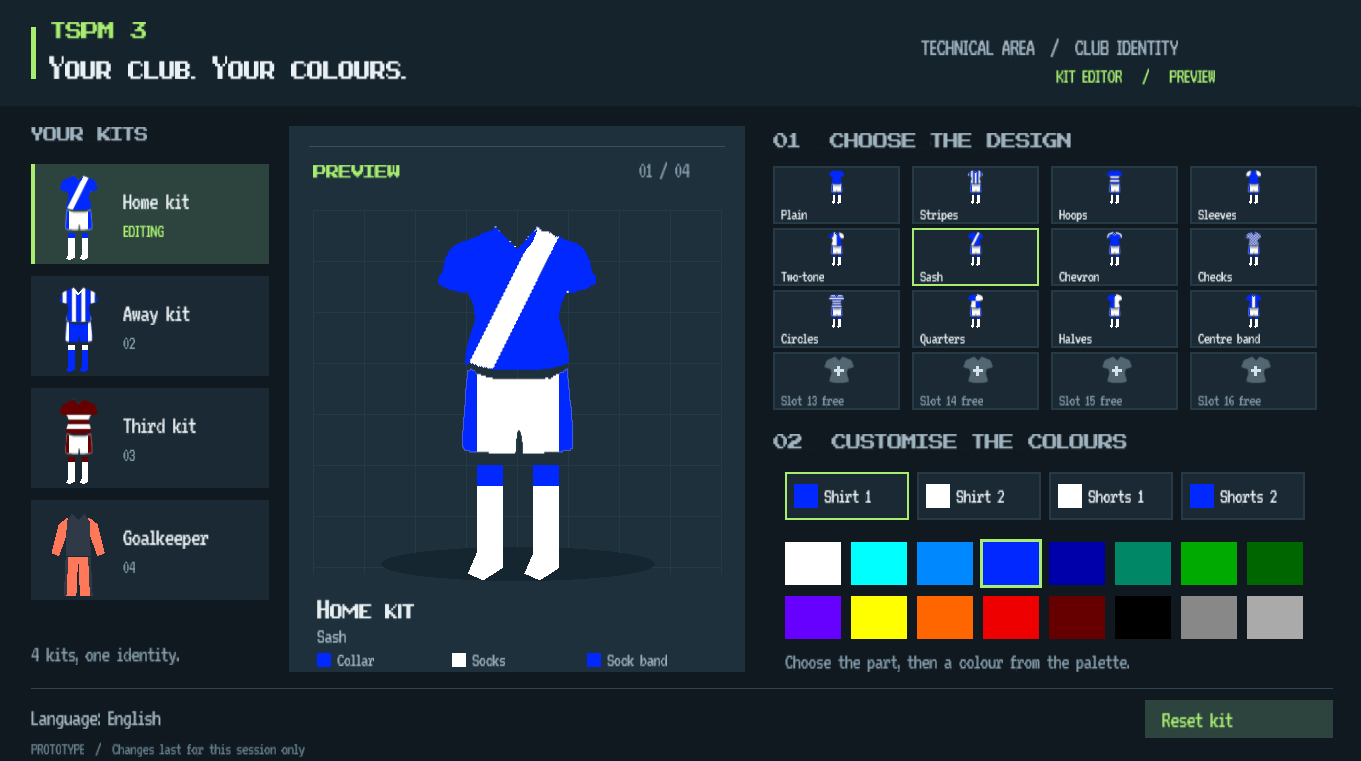Pick the Hoops kit design
The width and height of the screenshot is (1361, 761).
coord(1114,195)
